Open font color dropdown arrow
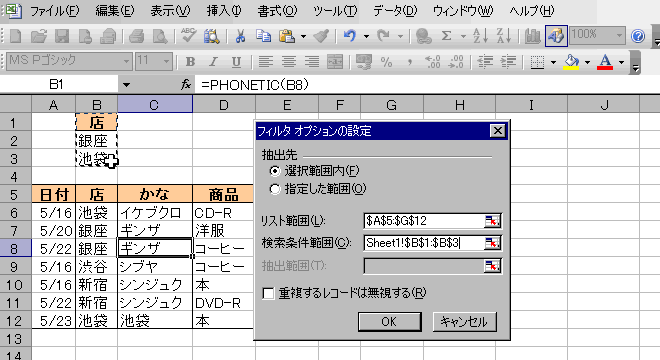The image size is (660, 360). click(621, 62)
